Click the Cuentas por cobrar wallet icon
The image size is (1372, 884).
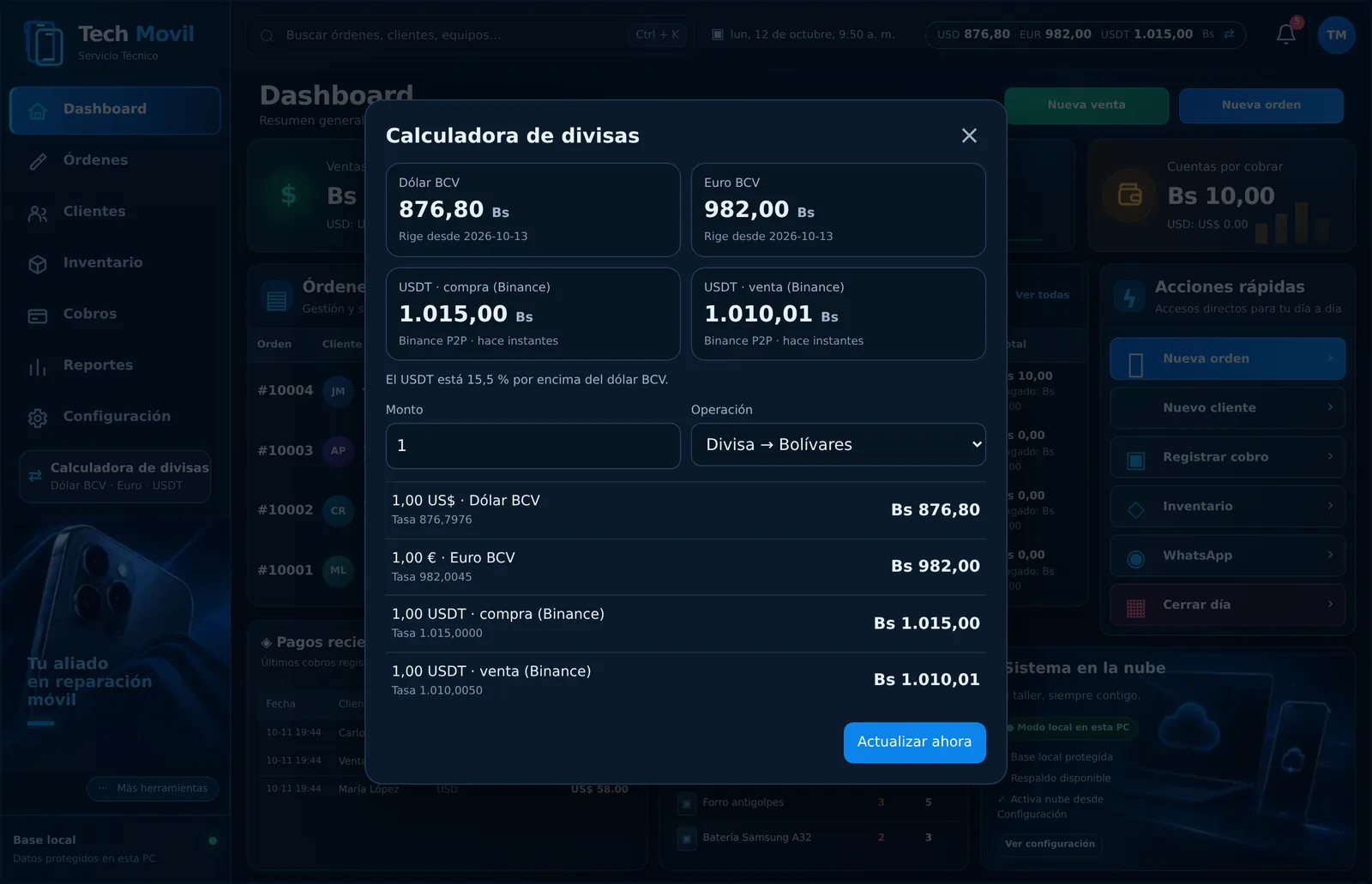click(x=1129, y=195)
